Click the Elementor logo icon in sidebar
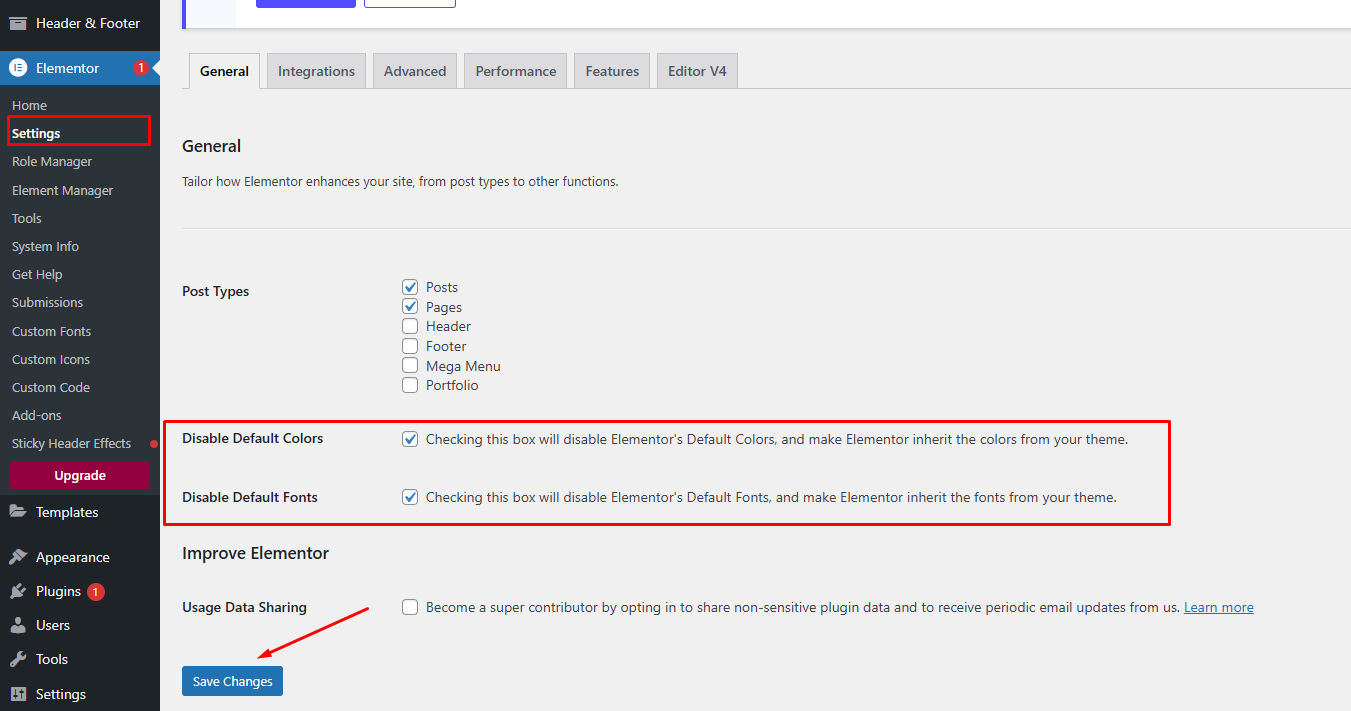Viewport: 1351px width, 711px height. pos(18,68)
